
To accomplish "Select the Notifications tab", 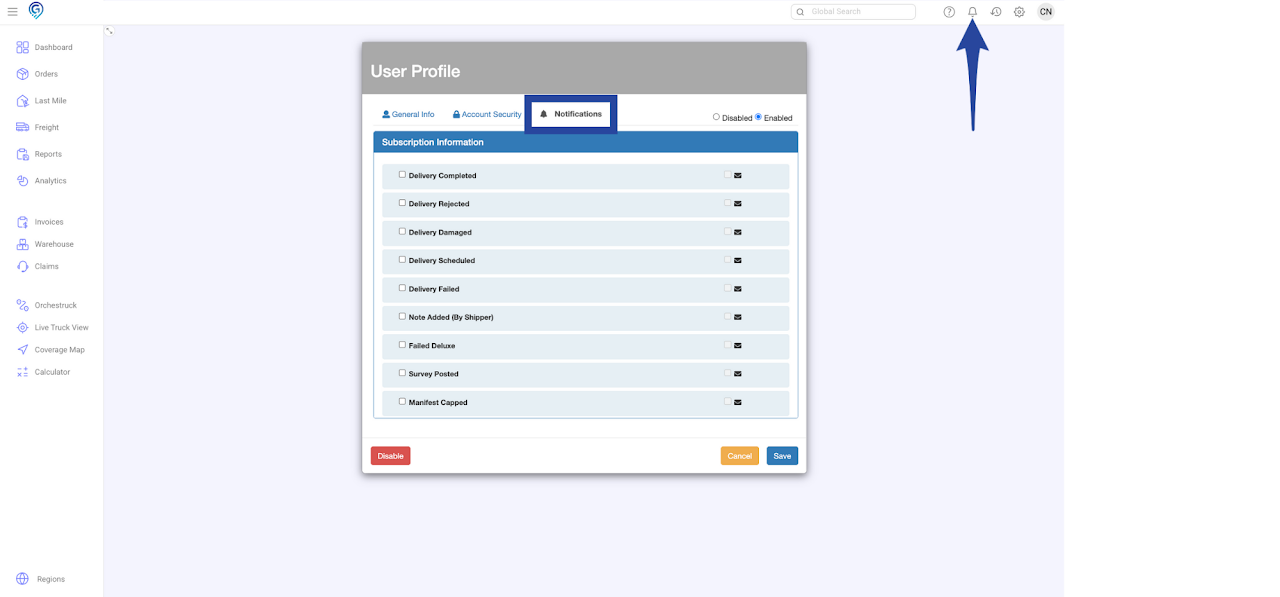I will pos(571,114).
